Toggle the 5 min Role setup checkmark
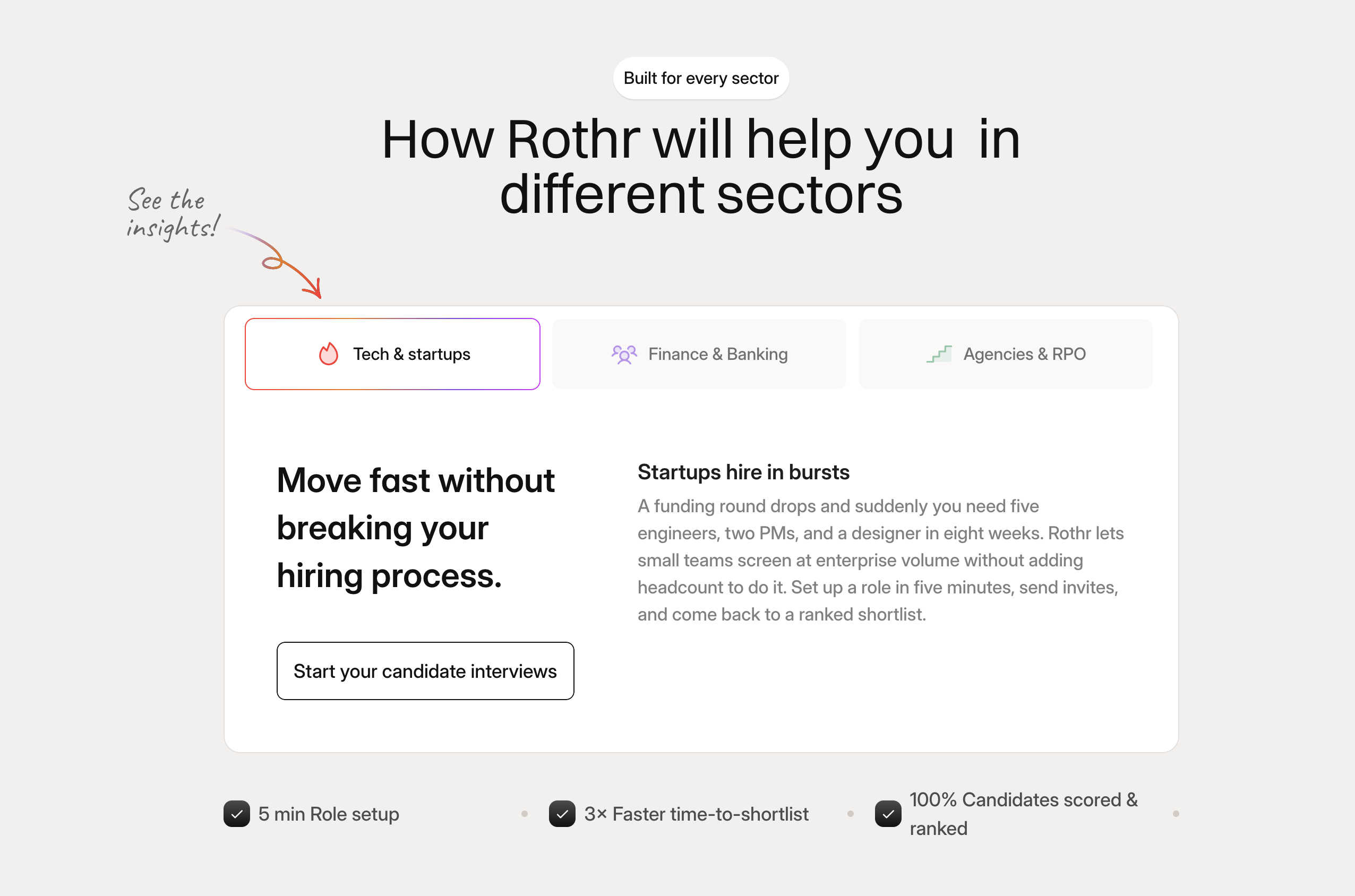 coord(237,814)
